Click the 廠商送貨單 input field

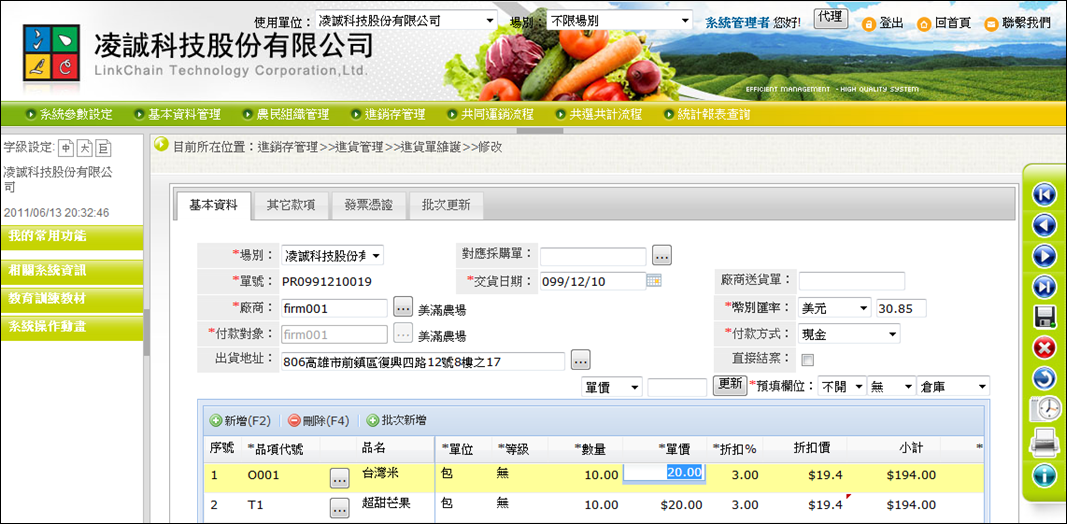point(851,281)
